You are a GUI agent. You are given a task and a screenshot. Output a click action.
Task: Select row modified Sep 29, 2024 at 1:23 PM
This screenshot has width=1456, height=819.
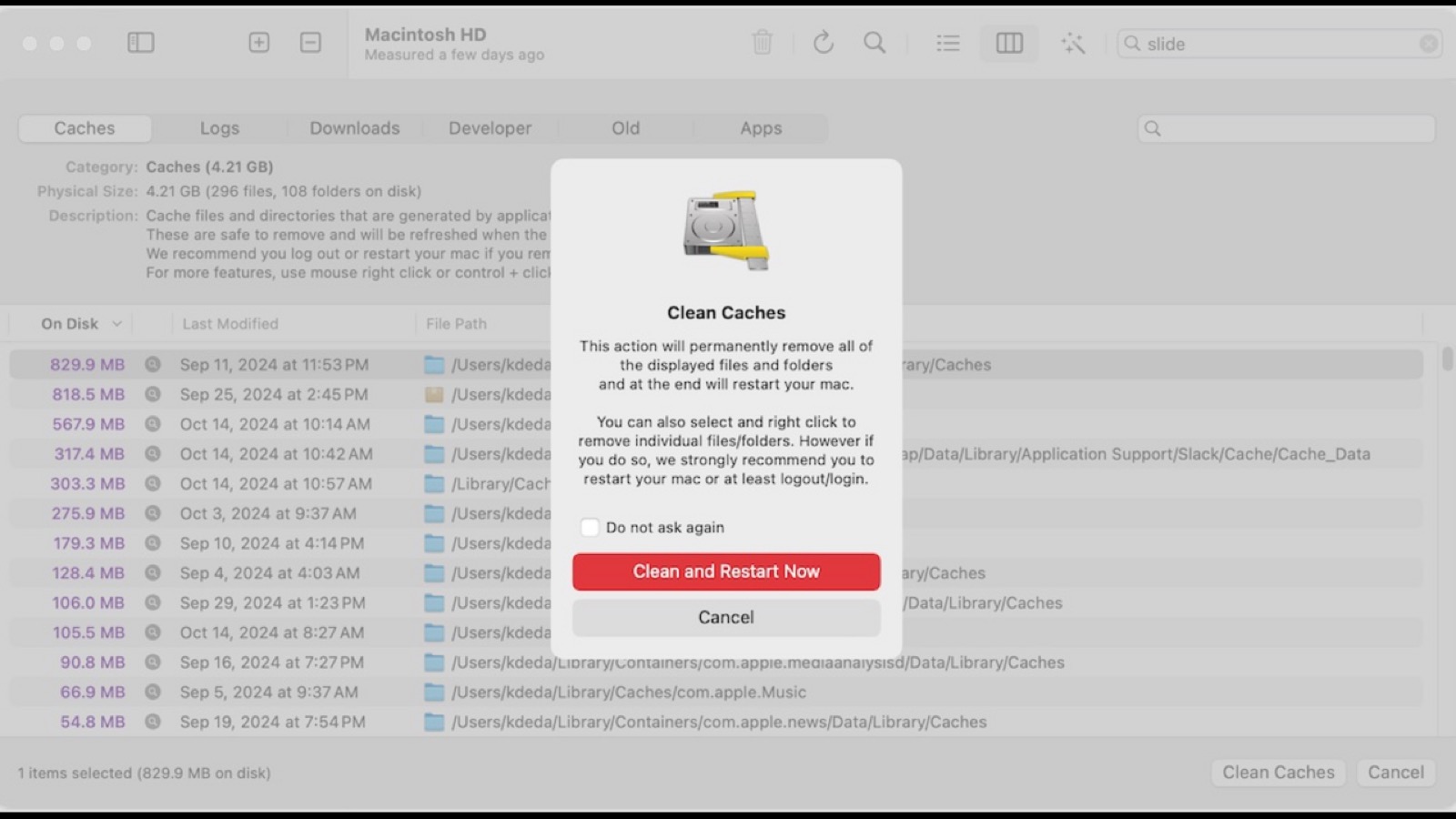pyautogui.click(x=716, y=602)
